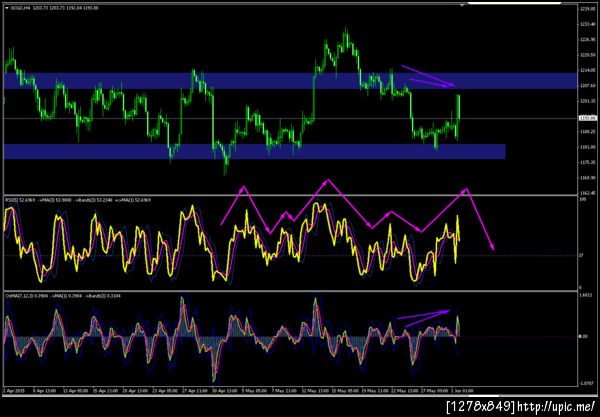The width and height of the screenshot is (600, 417).
Task: Click the 1207.60 price axis label
Action: [x=587, y=86]
